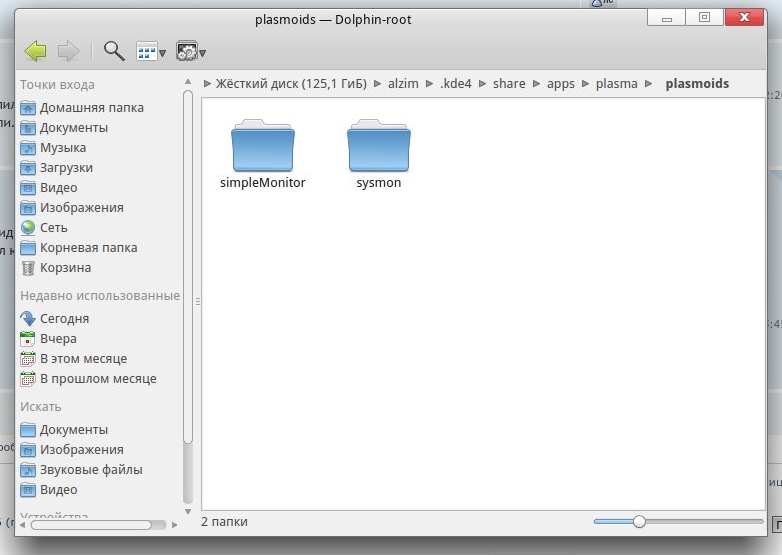Viewport: 782px width, 555px height.
Task: Expand arrow before Жёсткий диск breadcrumb
Action: [x=207, y=83]
